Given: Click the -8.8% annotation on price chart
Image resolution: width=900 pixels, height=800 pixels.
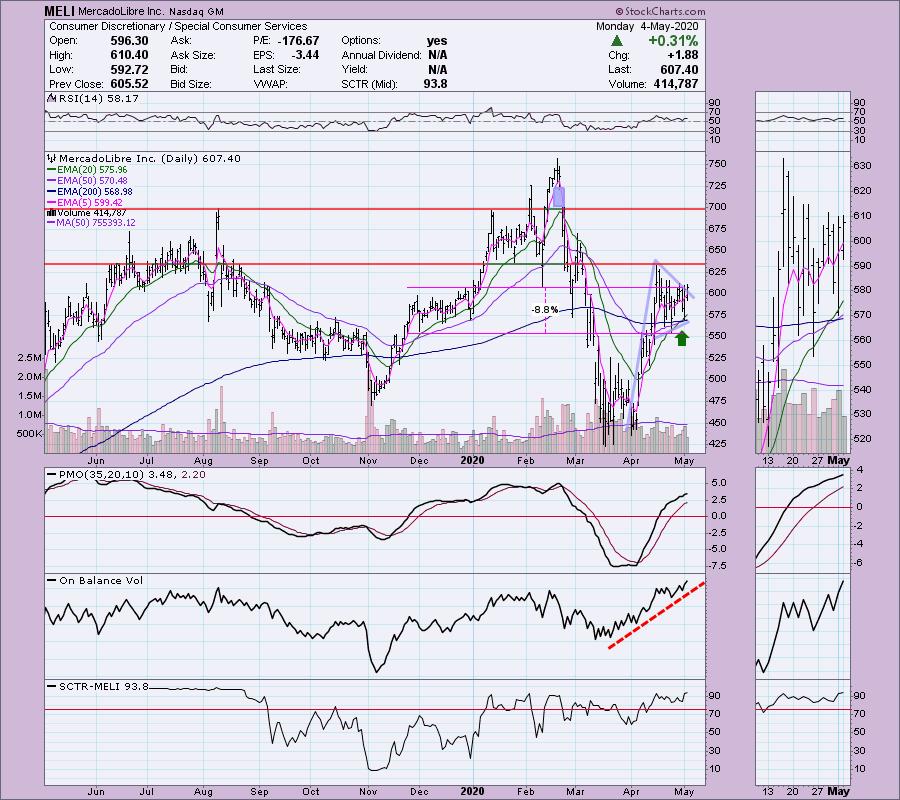Looking at the screenshot, I should click(545, 310).
